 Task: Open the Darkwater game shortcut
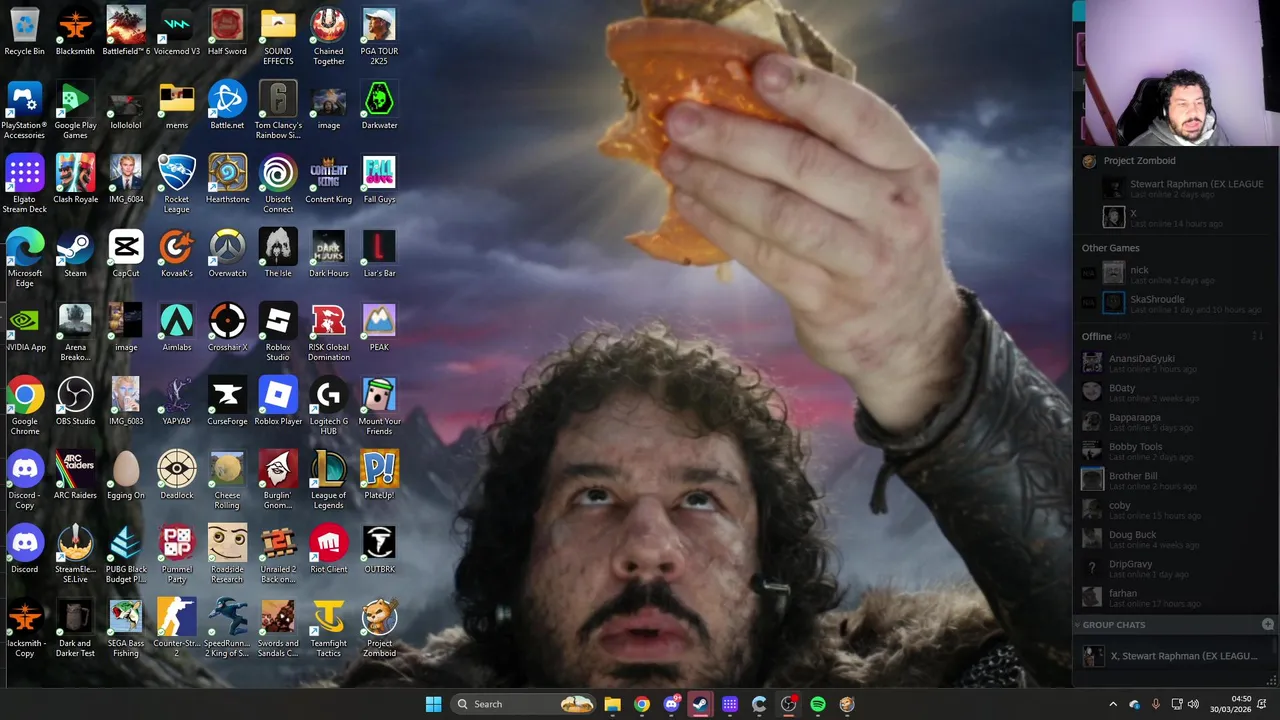379,107
